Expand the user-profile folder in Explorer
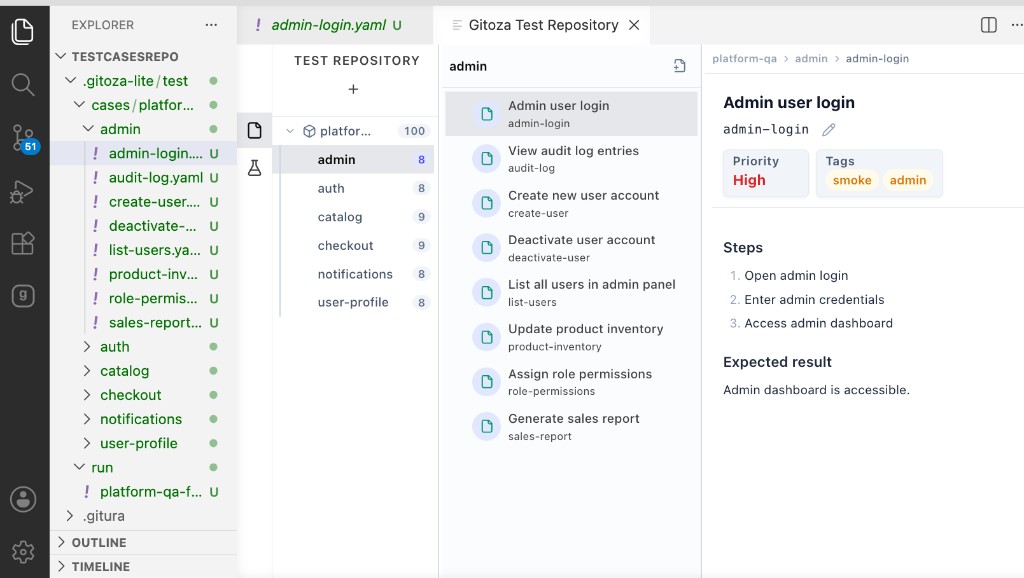1024x578 pixels. pyautogui.click(x=88, y=443)
